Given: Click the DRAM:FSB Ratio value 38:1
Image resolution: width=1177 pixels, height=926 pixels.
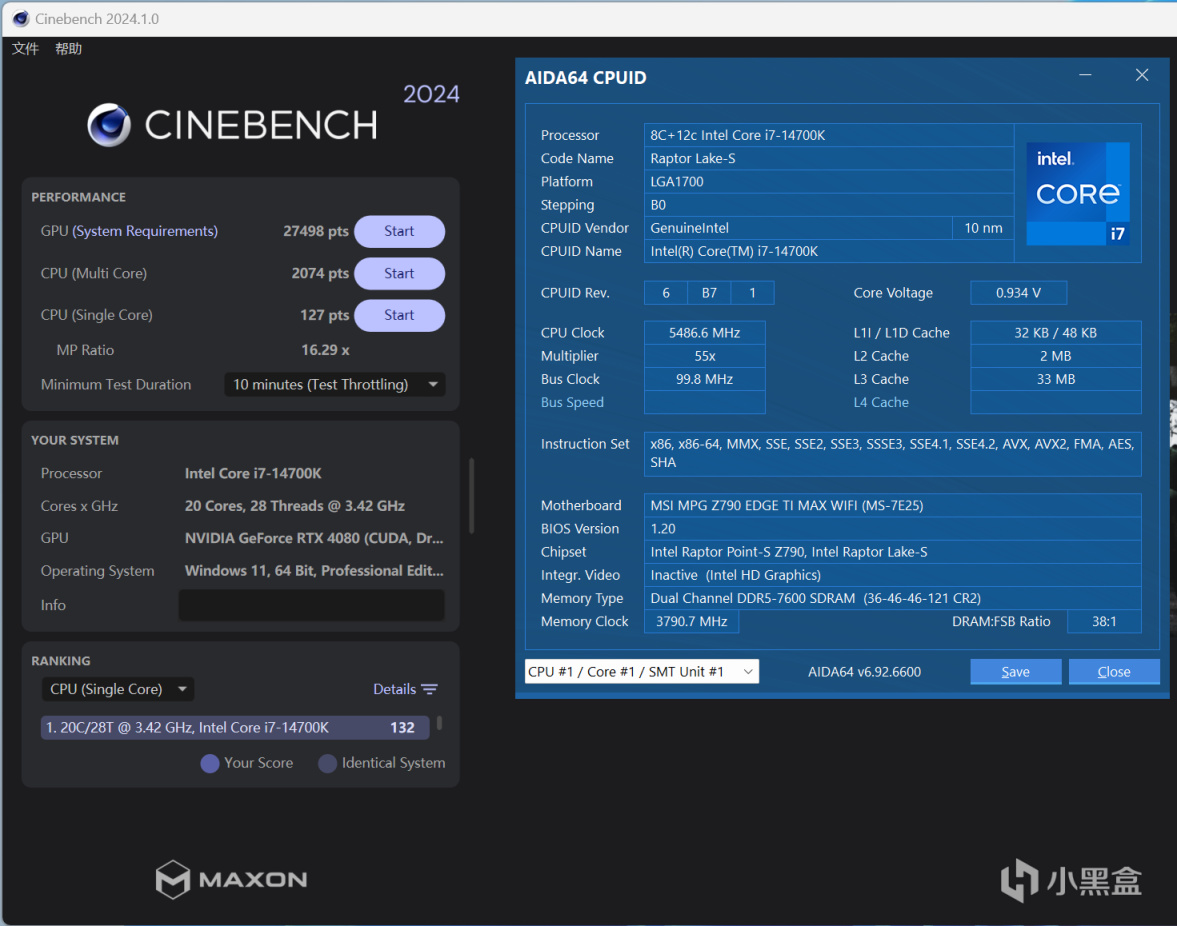Looking at the screenshot, I should [1104, 621].
